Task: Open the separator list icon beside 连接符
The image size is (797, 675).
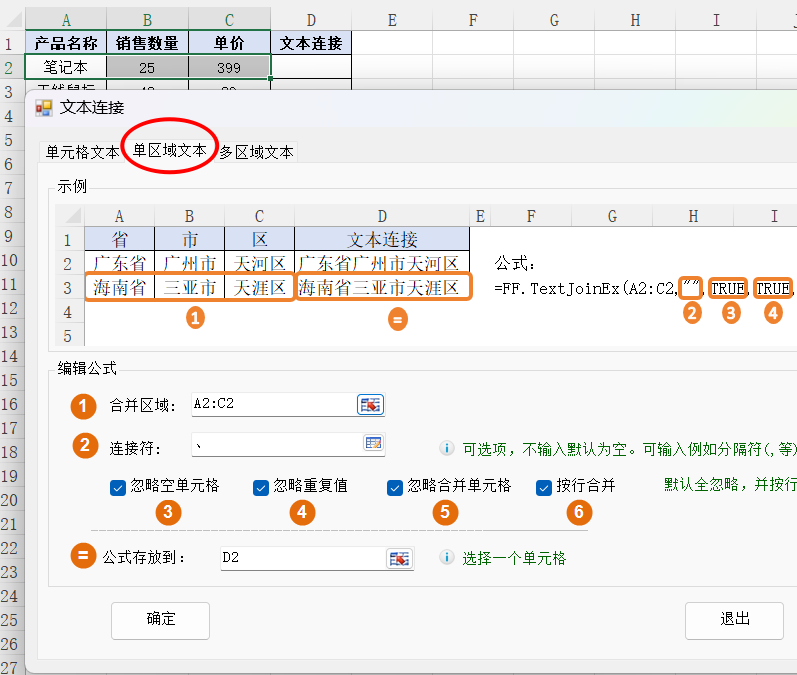Action: (x=373, y=444)
